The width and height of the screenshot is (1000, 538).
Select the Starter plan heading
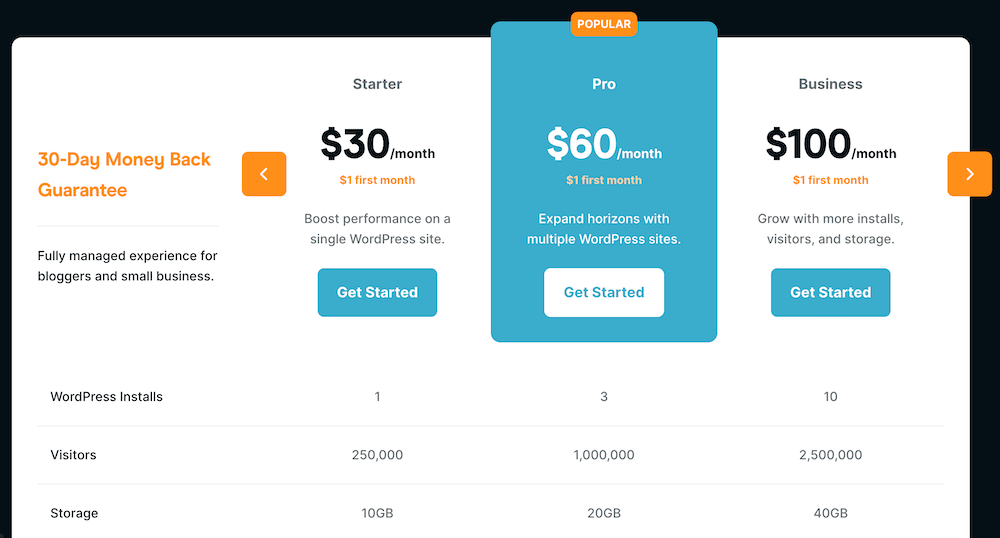(377, 84)
